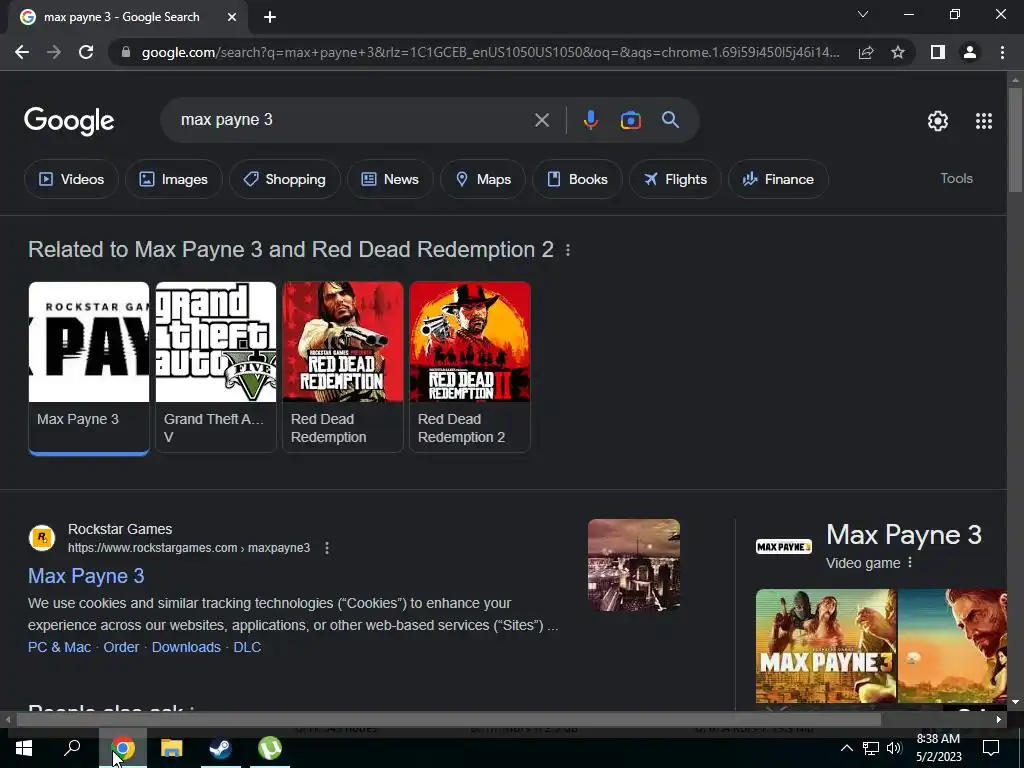The image size is (1024, 768).
Task: Open the PC & Mac sitelink
Action: pos(59,647)
